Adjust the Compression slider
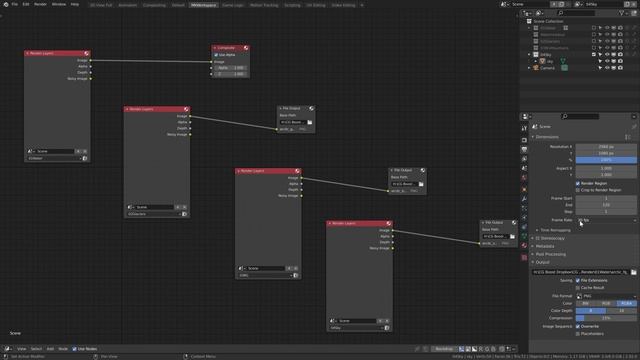 point(606,318)
